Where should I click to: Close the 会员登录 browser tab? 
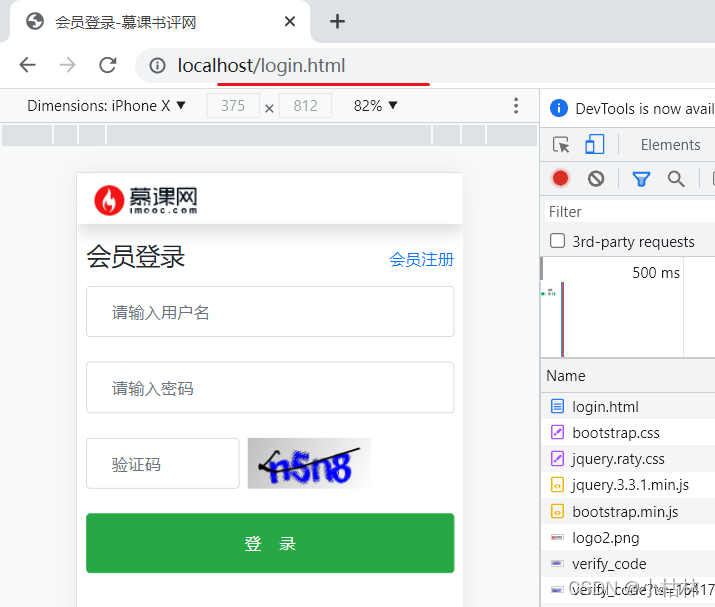point(290,21)
